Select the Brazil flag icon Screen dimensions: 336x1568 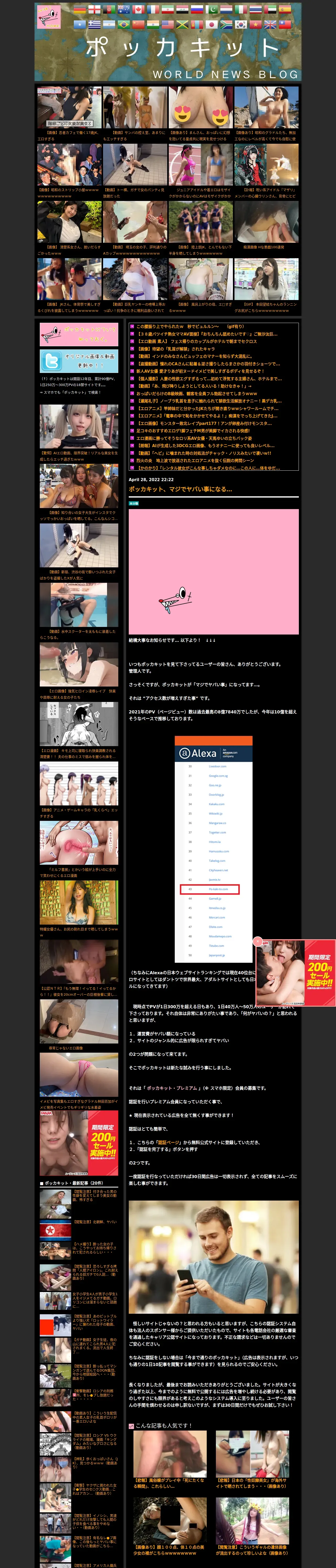point(124,24)
